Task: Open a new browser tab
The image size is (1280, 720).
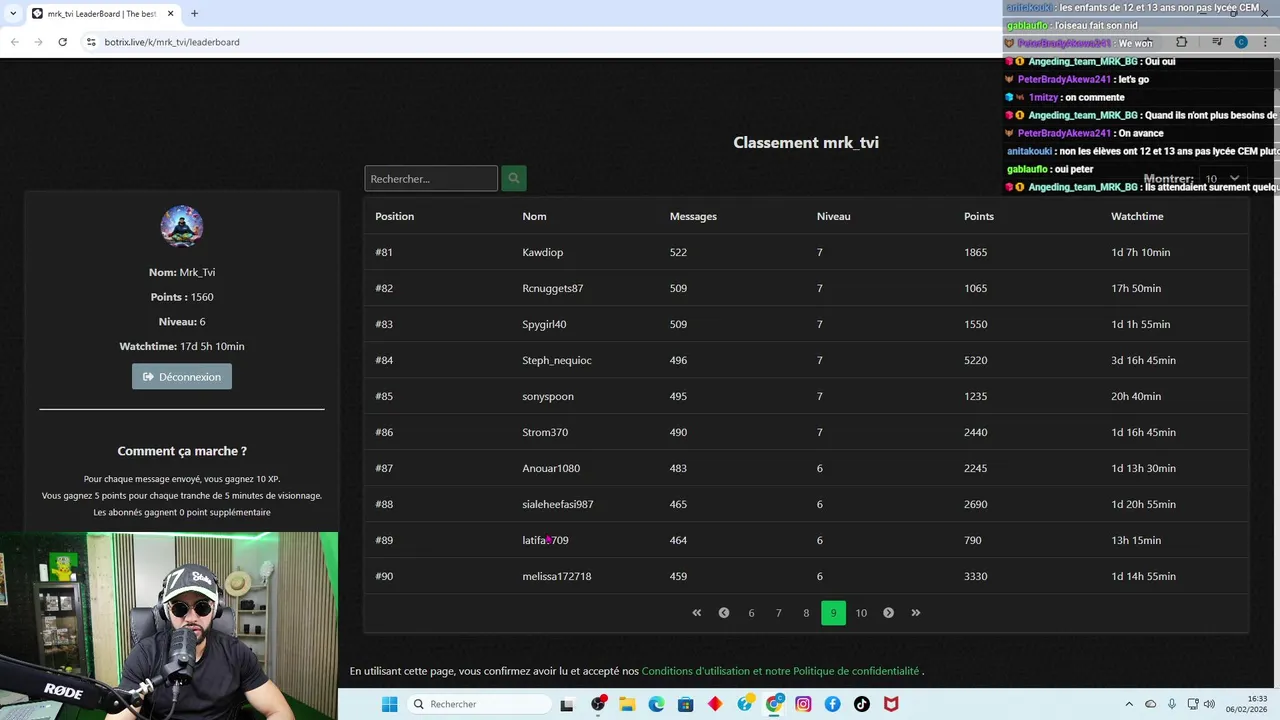Action: (194, 14)
